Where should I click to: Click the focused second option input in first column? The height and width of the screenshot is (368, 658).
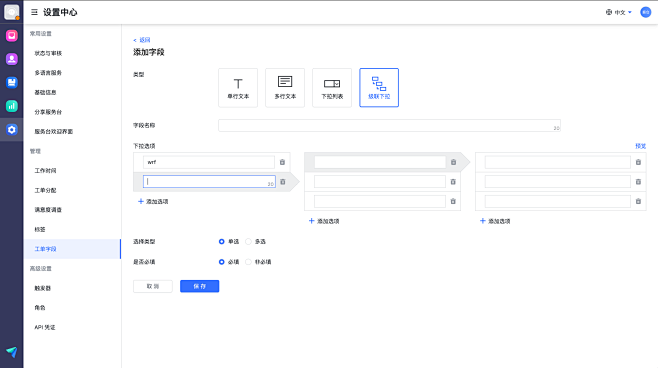209,182
